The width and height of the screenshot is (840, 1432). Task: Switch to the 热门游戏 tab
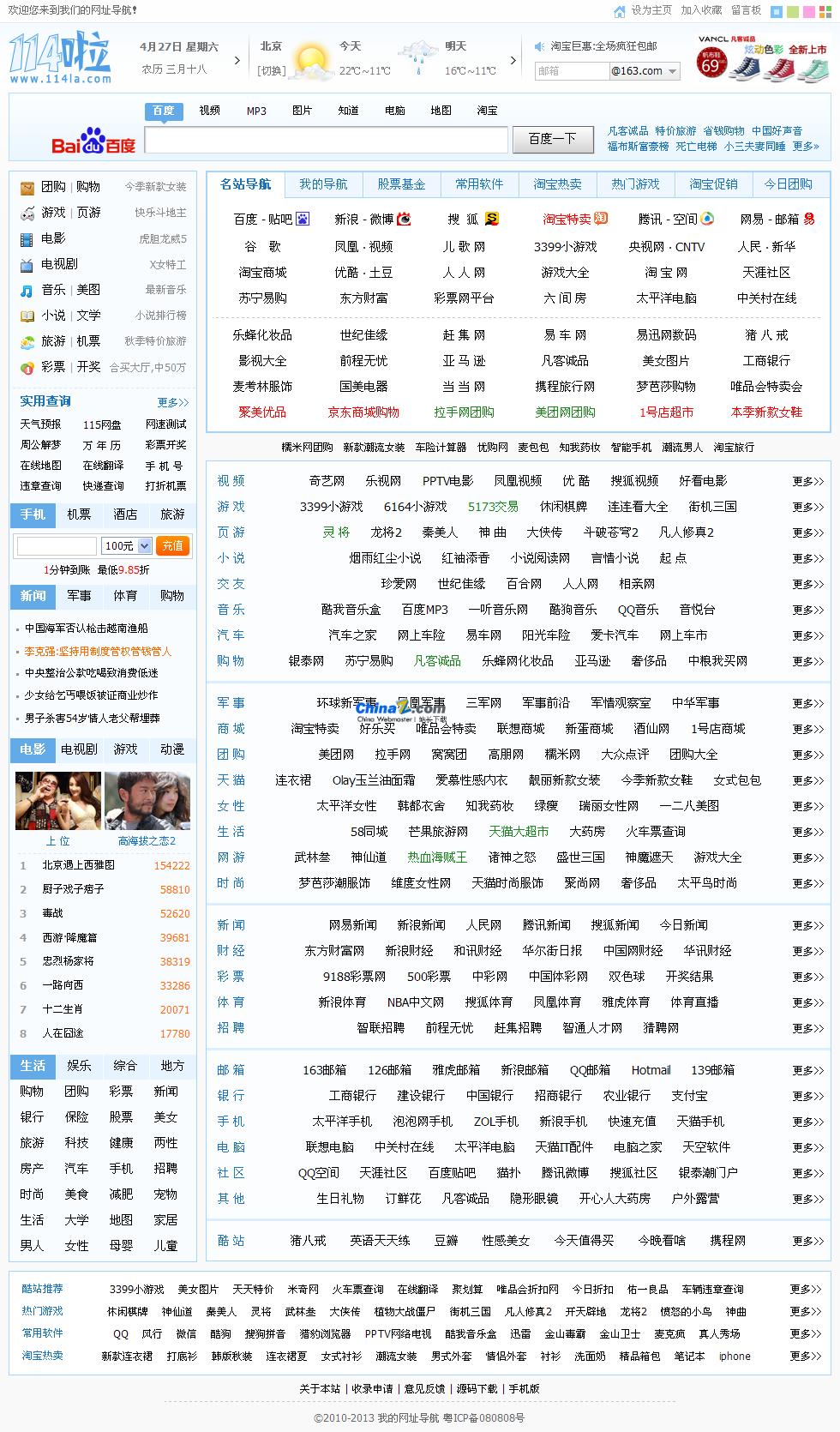pos(635,184)
